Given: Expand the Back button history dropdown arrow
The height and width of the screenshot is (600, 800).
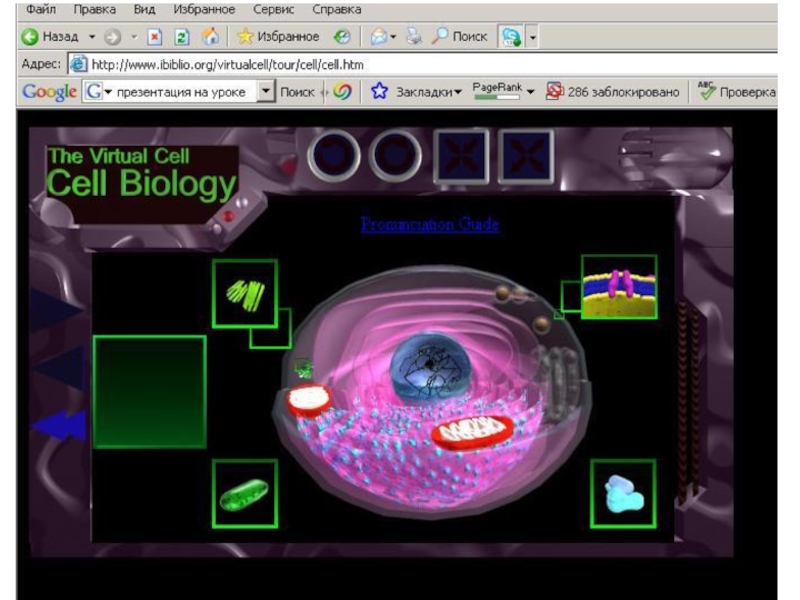Looking at the screenshot, I should 92,37.
